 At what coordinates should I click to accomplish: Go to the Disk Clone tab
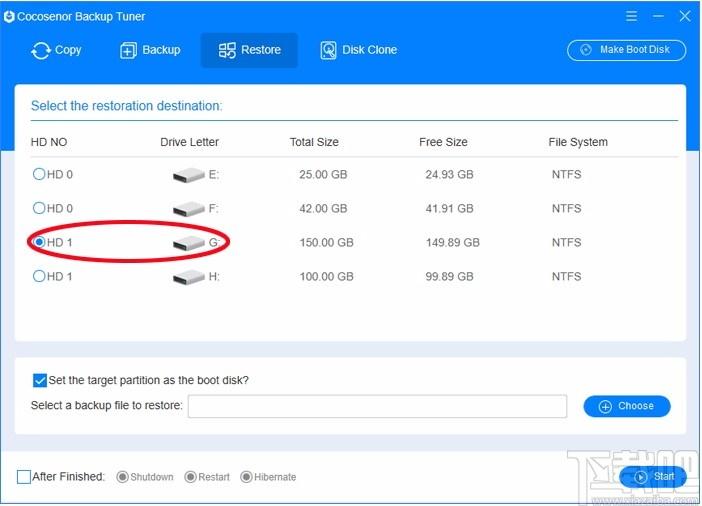pyautogui.click(x=359, y=50)
